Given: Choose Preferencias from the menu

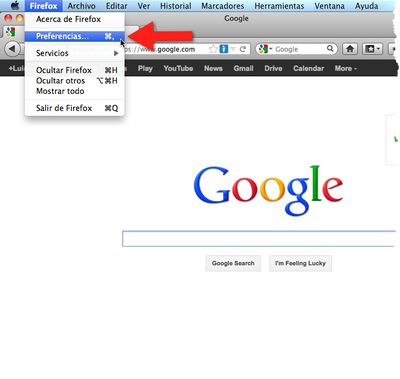Looking at the screenshot, I should tap(75, 36).
